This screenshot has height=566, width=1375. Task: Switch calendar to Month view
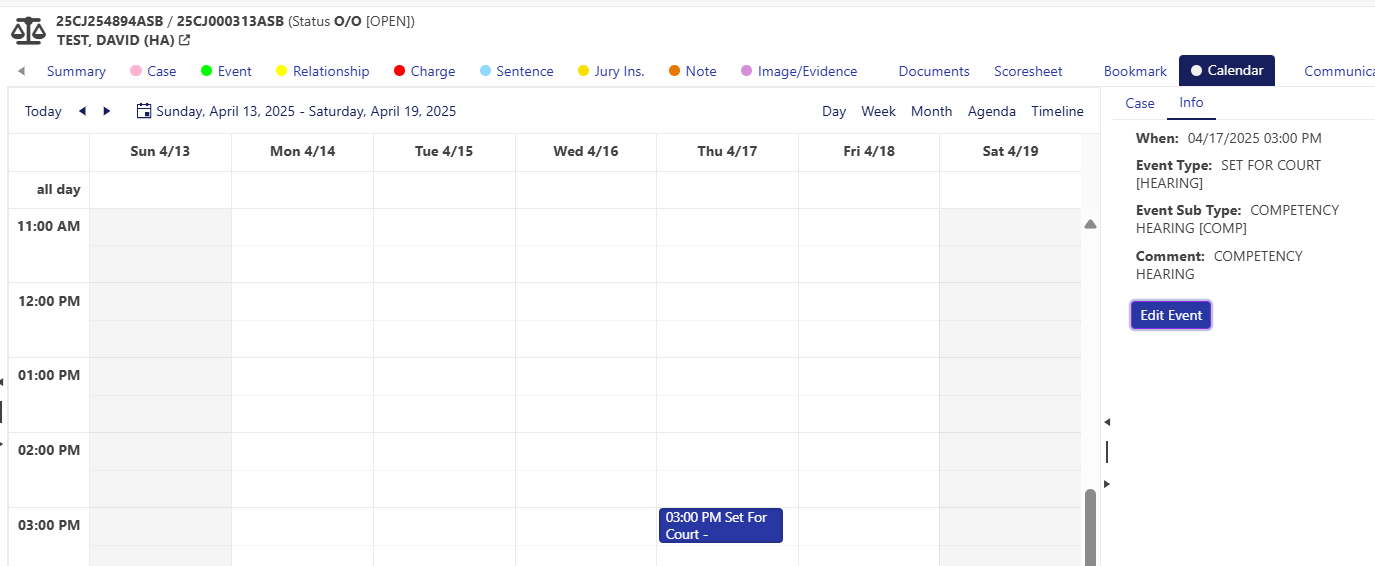[x=931, y=111]
